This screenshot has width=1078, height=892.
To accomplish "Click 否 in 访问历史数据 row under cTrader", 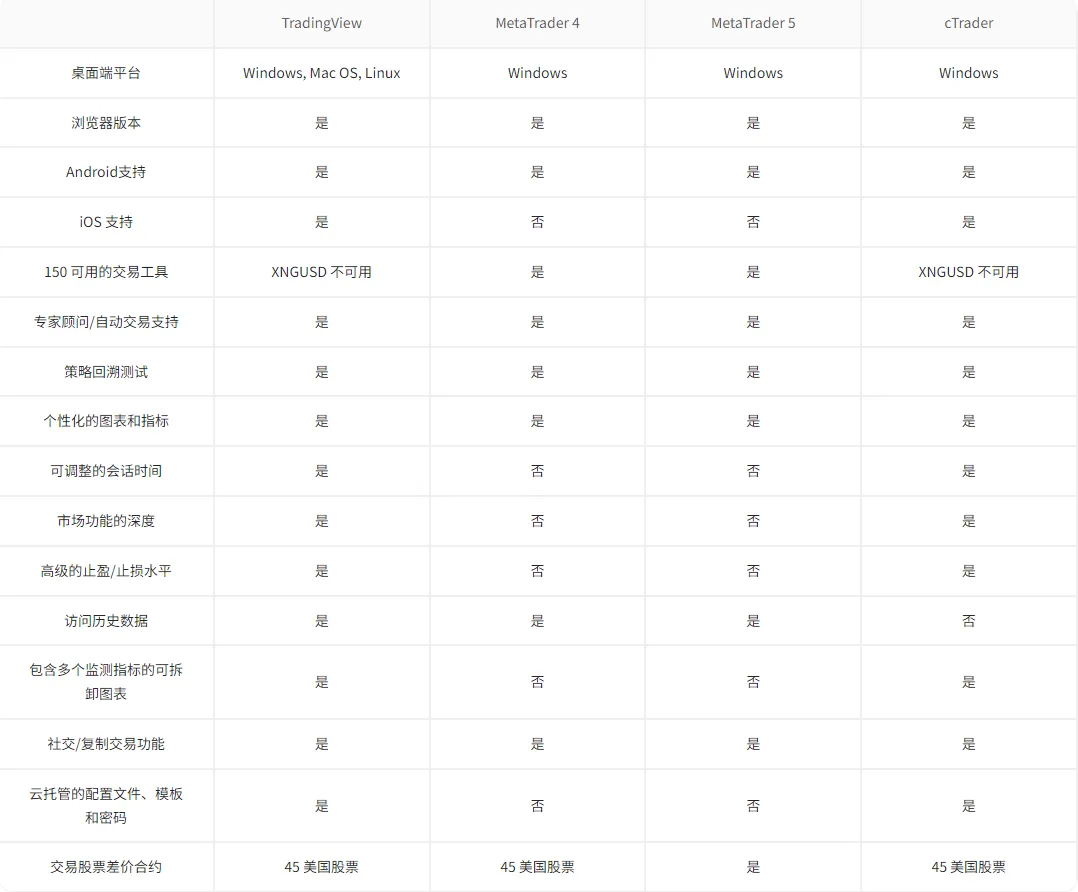I will pyautogui.click(x=968, y=621).
